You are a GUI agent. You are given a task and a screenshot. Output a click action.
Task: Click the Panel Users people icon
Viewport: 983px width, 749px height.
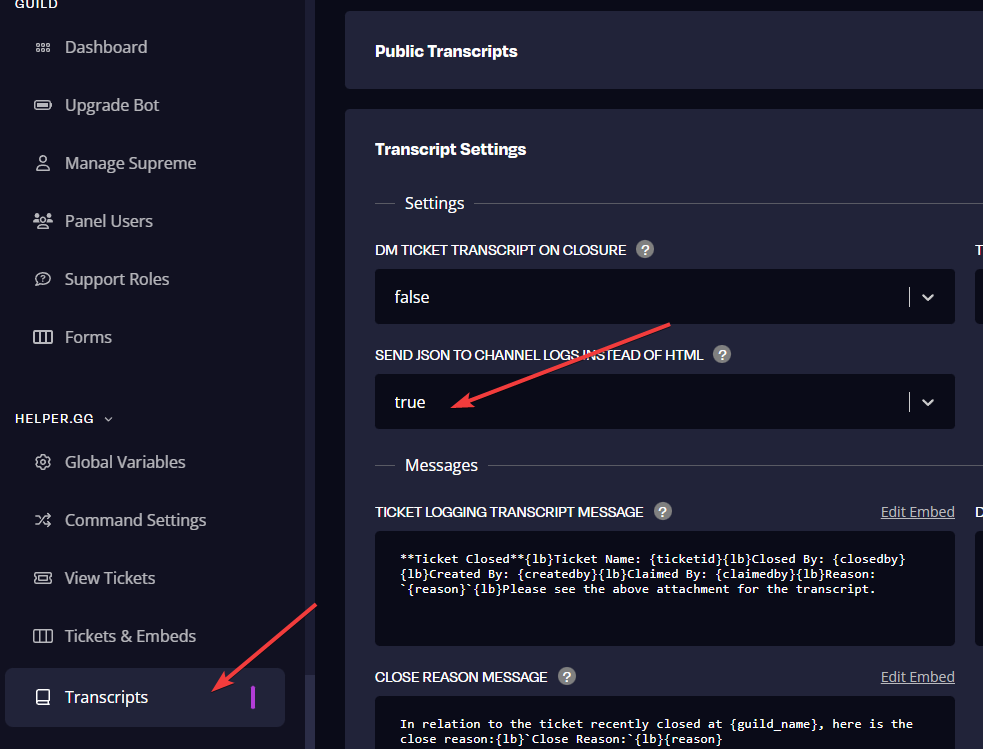pyautogui.click(x=41, y=220)
